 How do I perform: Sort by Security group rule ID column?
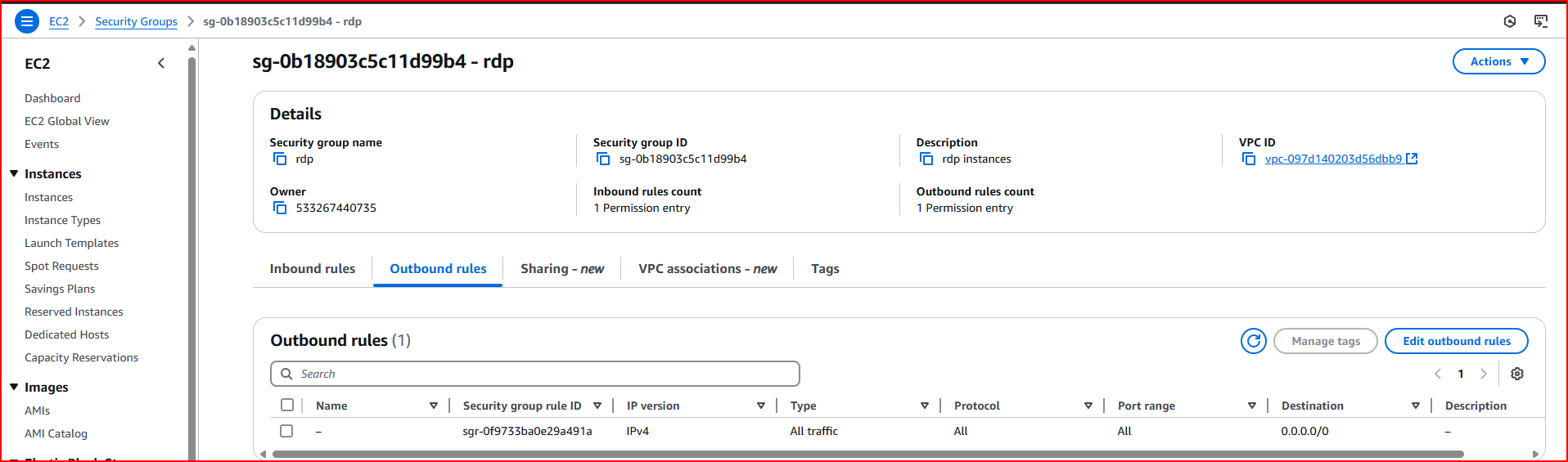point(597,406)
